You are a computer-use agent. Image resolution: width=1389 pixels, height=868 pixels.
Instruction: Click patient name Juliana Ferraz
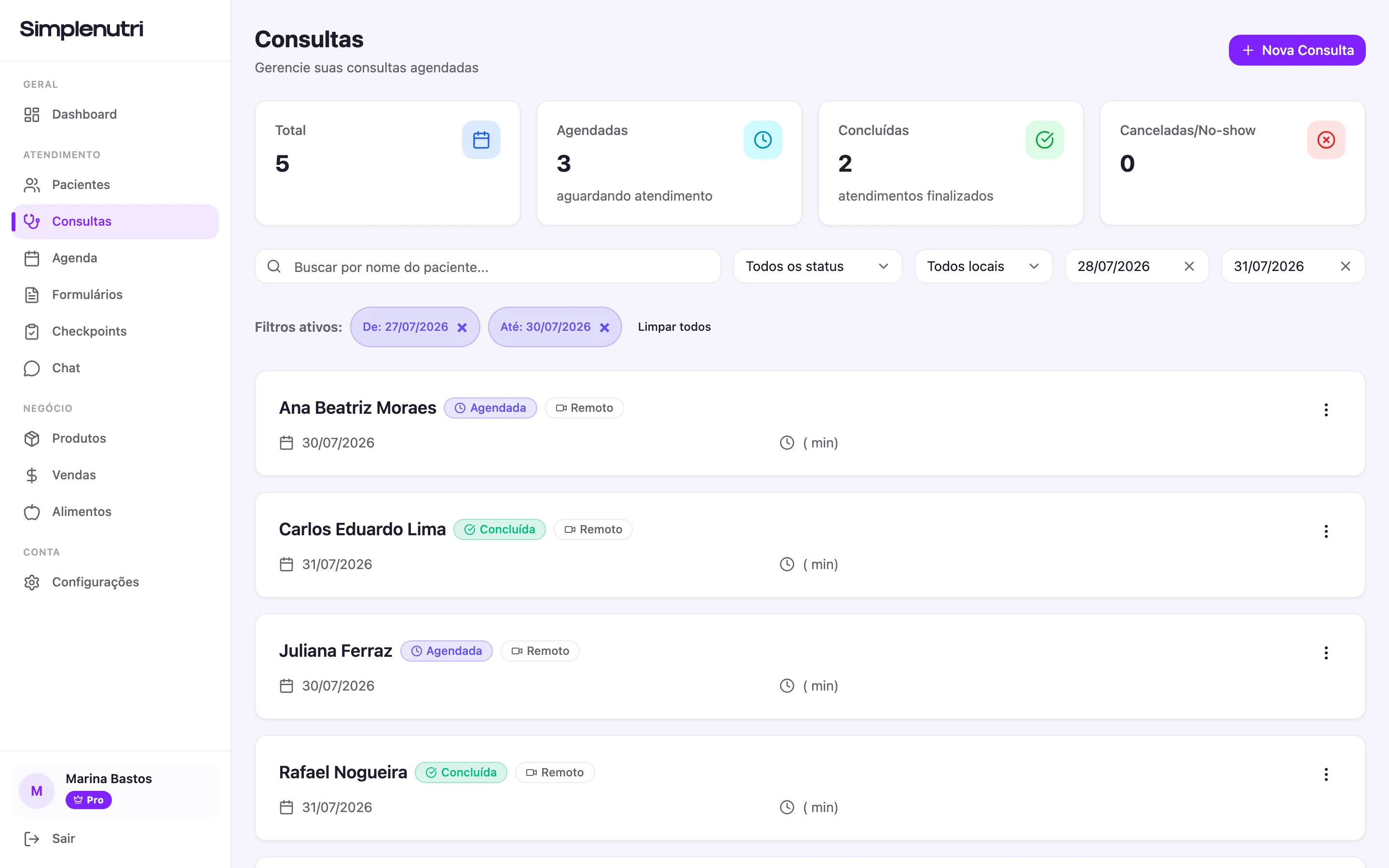pyautogui.click(x=336, y=651)
